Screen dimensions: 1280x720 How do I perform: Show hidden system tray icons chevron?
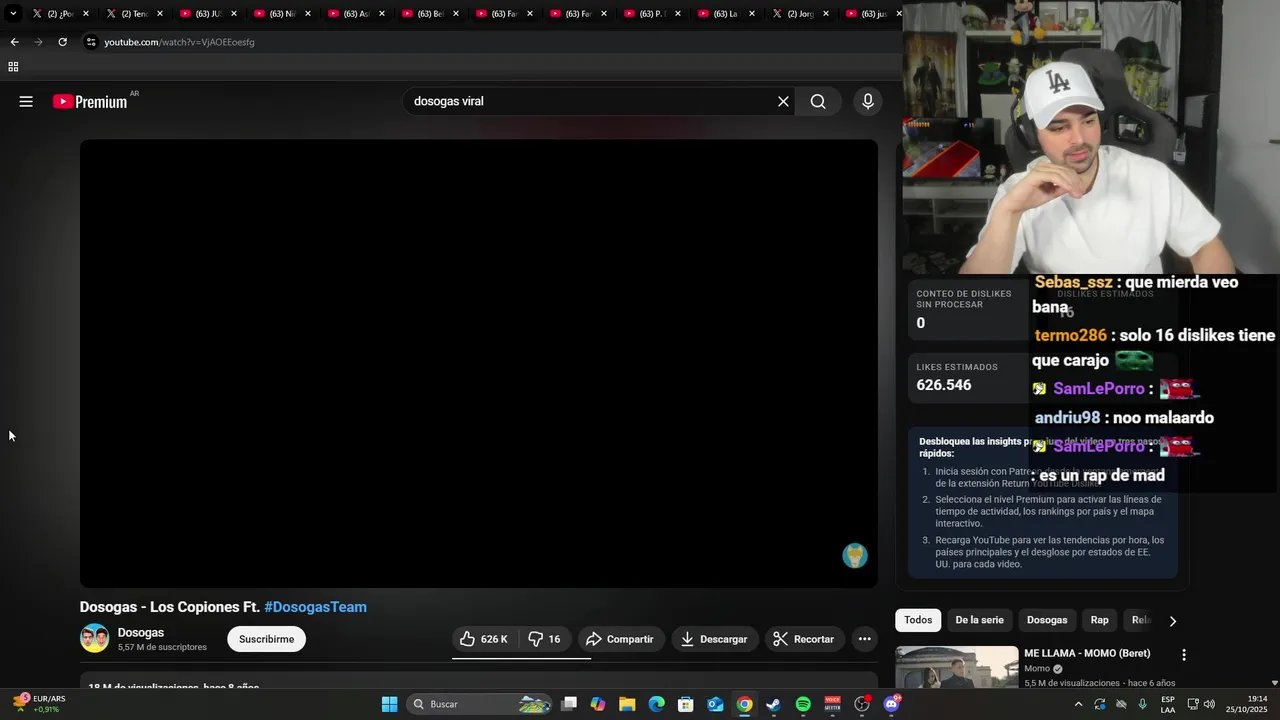[1078, 704]
